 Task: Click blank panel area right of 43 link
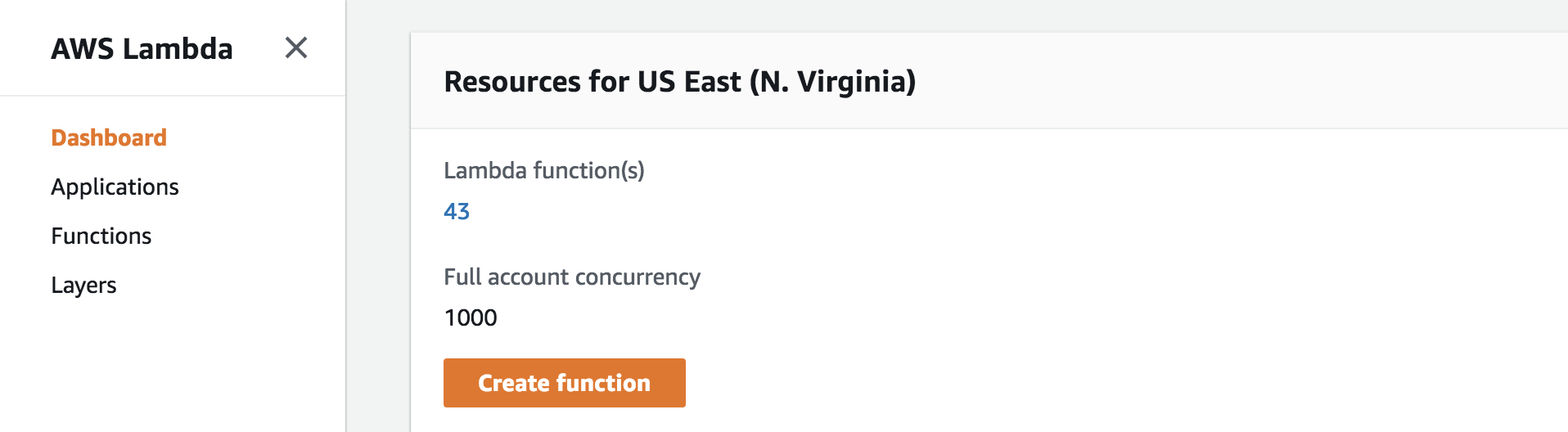(x=982, y=211)
